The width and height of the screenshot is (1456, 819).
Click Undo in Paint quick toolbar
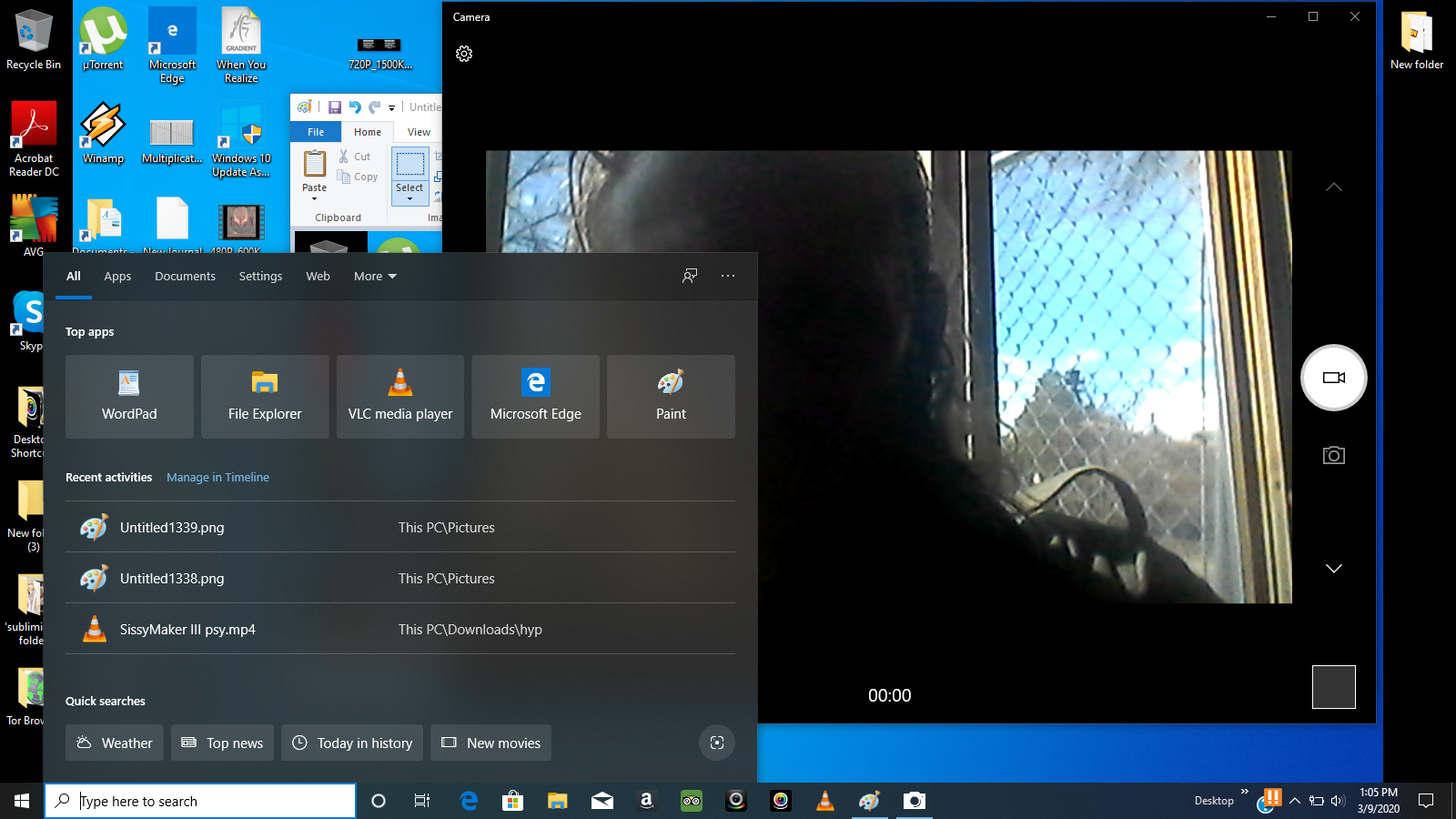pos(355,107)
